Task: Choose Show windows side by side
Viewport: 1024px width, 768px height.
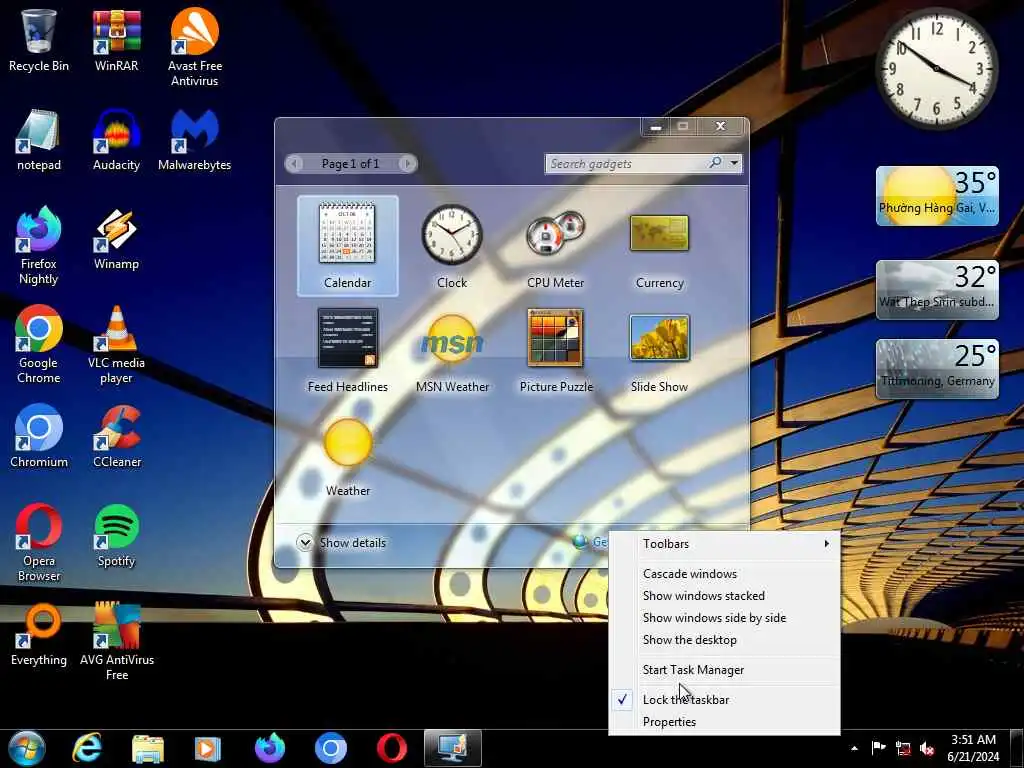Action: pyautogui.click(x=724, y=618)
